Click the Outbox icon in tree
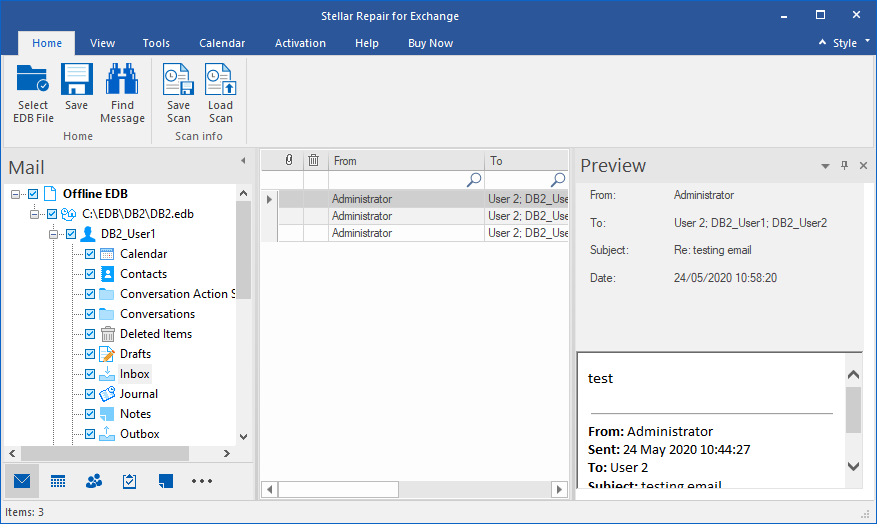Viewport: 877px width, 524px height. tap(107, 434)
